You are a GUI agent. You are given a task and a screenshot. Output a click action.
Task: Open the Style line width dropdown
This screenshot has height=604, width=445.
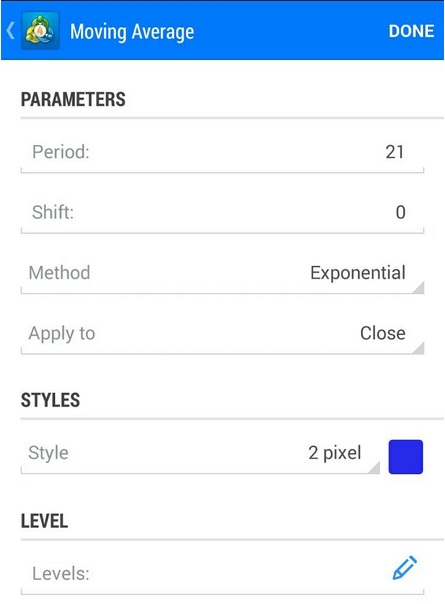pyautogui.click(x=200, y=454)
